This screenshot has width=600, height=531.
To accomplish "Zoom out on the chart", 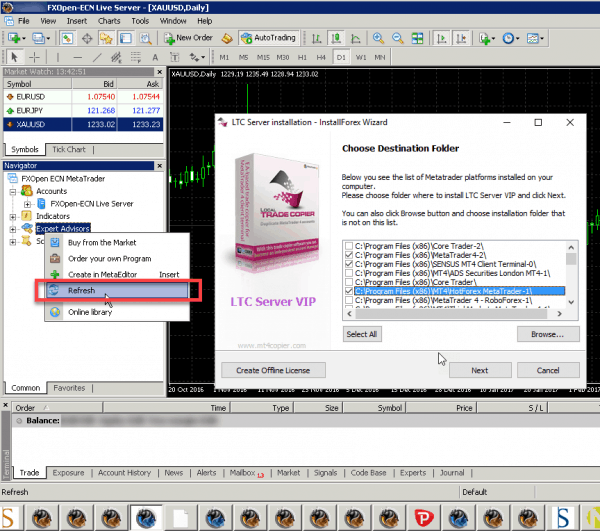I will 398,38.
